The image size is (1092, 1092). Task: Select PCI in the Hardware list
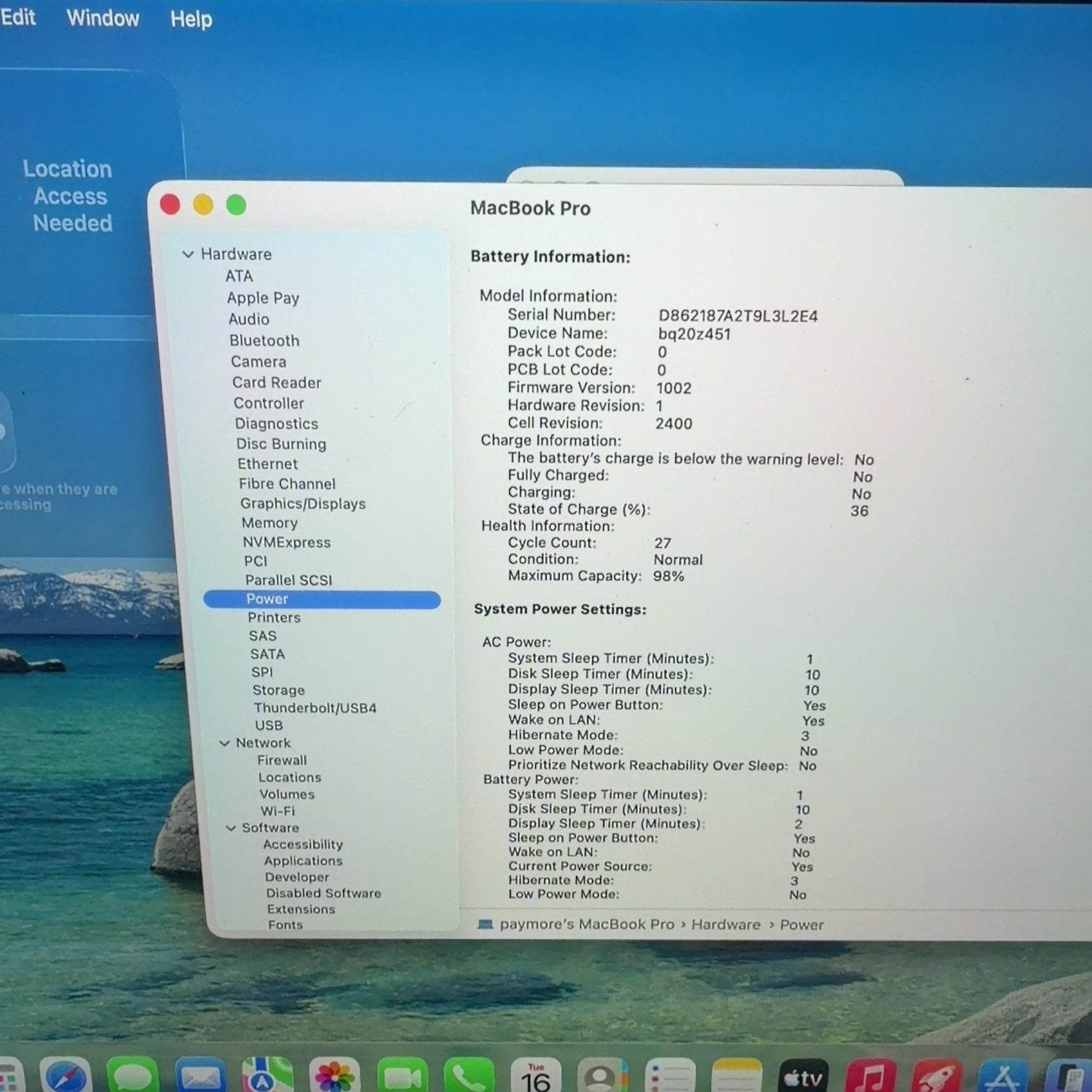point(256,561)
